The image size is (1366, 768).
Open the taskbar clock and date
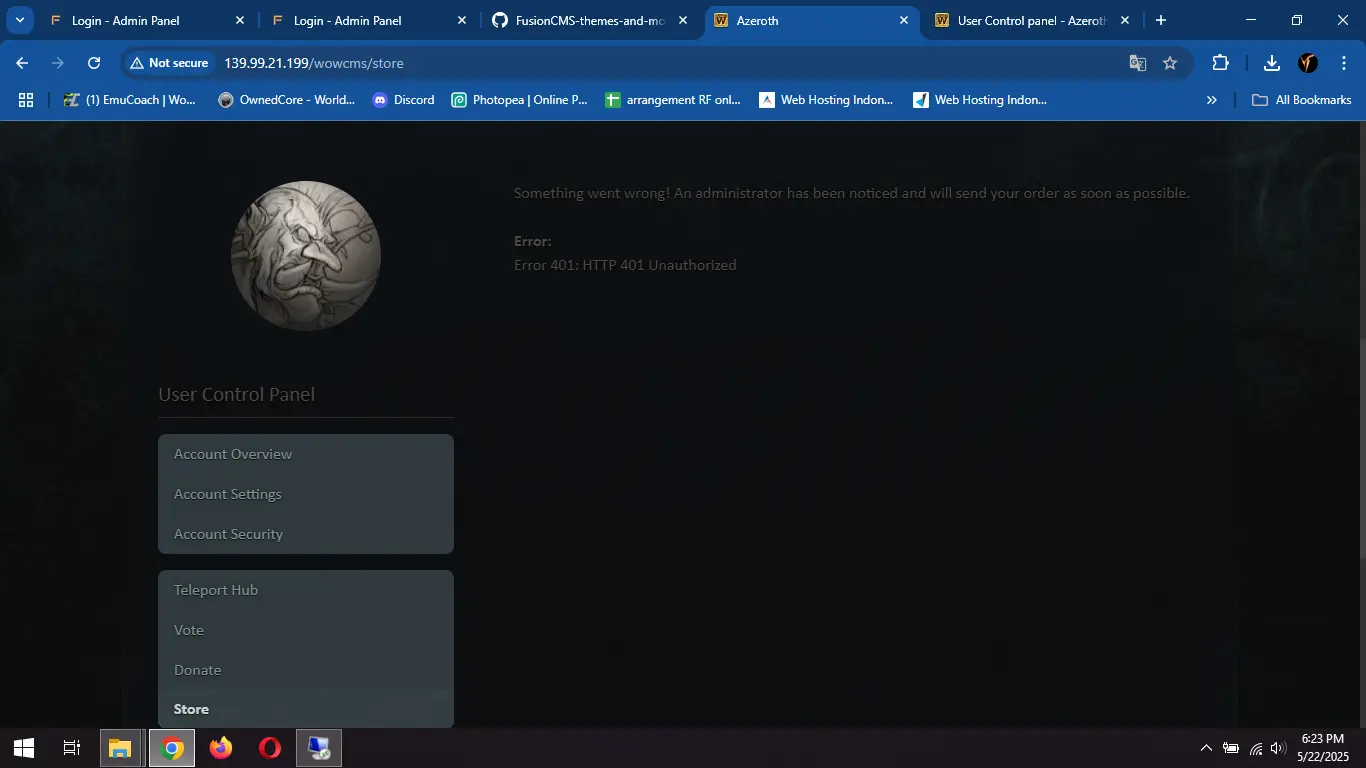tap(1325, 748)
